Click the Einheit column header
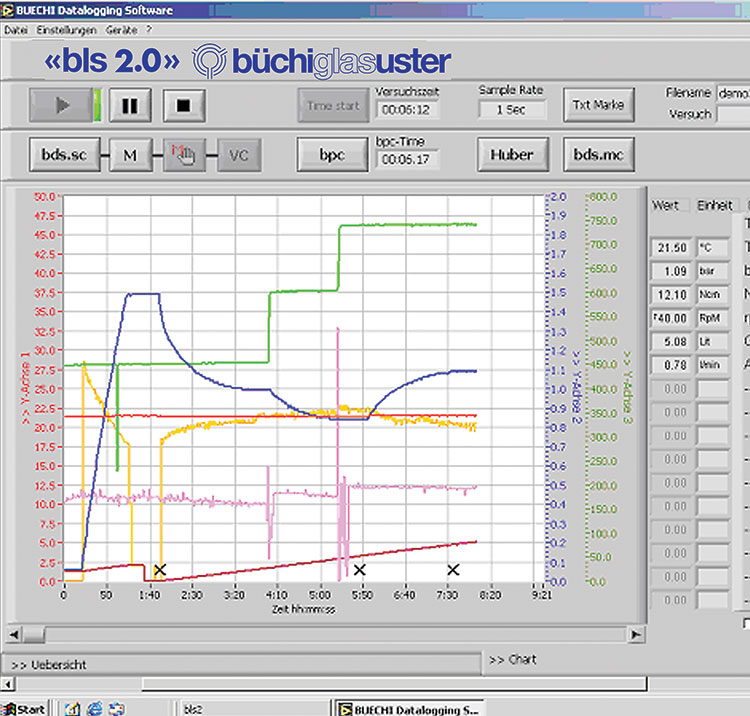 coord(715,206)
